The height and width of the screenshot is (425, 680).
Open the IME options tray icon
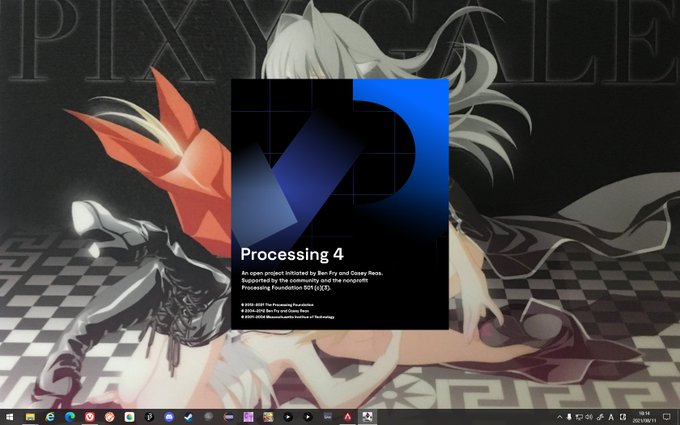coord(623,417)
